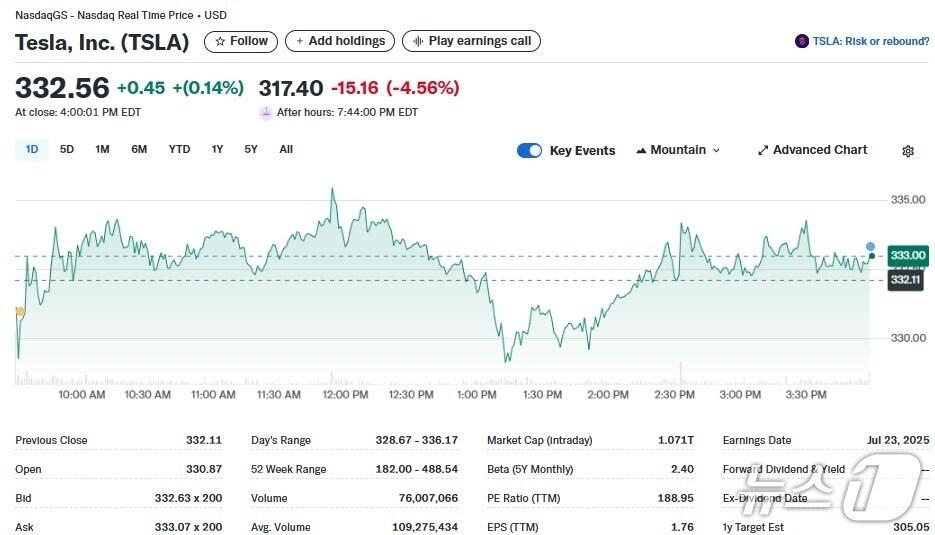Click the purple icon beside TSLA: Risk or rebound
Image resolution: width=935 pixels, height=535 pixels.
[x=801, y=41]
